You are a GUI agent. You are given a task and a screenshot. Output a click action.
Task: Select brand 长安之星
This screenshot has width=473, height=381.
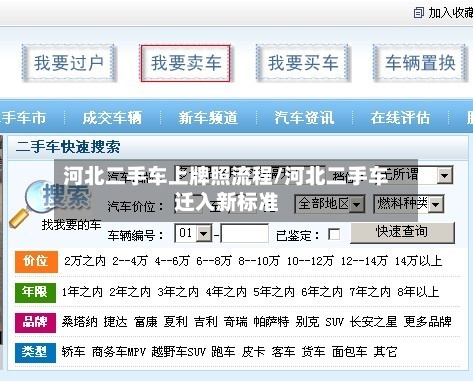[x=373, y=322]
